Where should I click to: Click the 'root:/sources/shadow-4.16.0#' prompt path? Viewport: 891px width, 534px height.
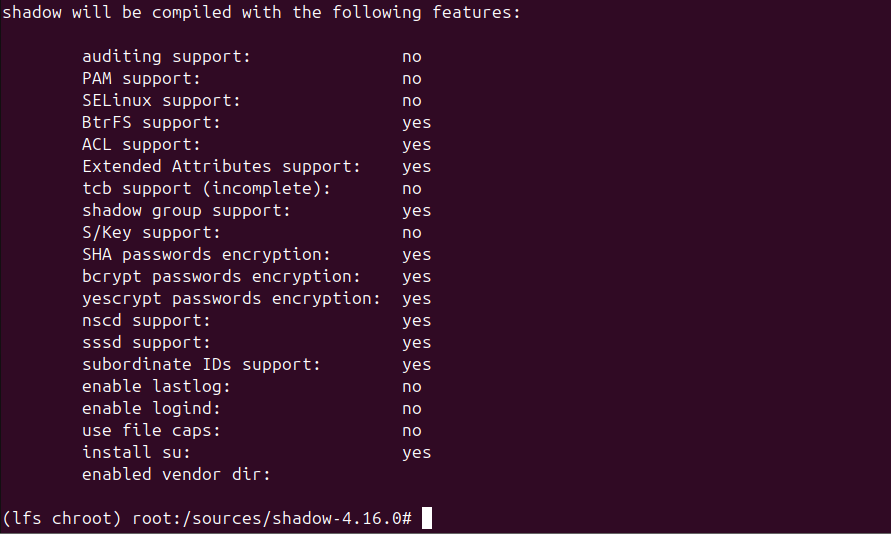click(272, 518)
